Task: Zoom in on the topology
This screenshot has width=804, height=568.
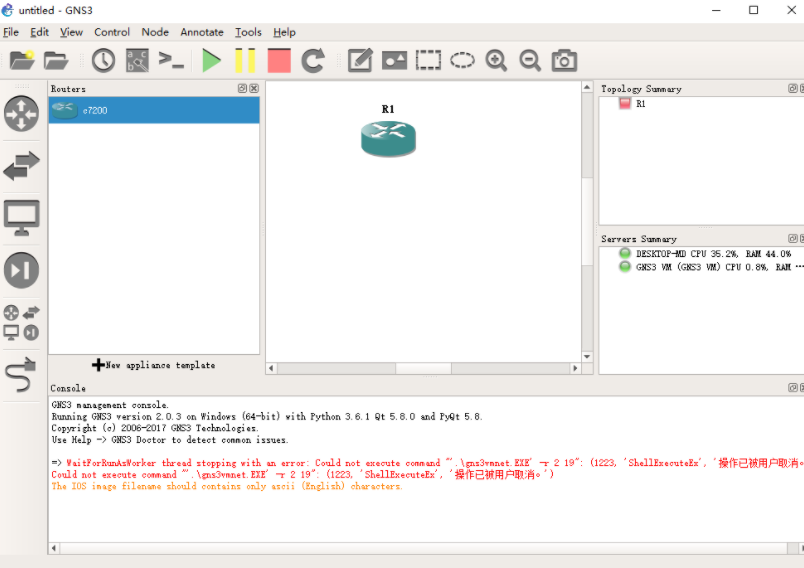Action: (496, 60)
